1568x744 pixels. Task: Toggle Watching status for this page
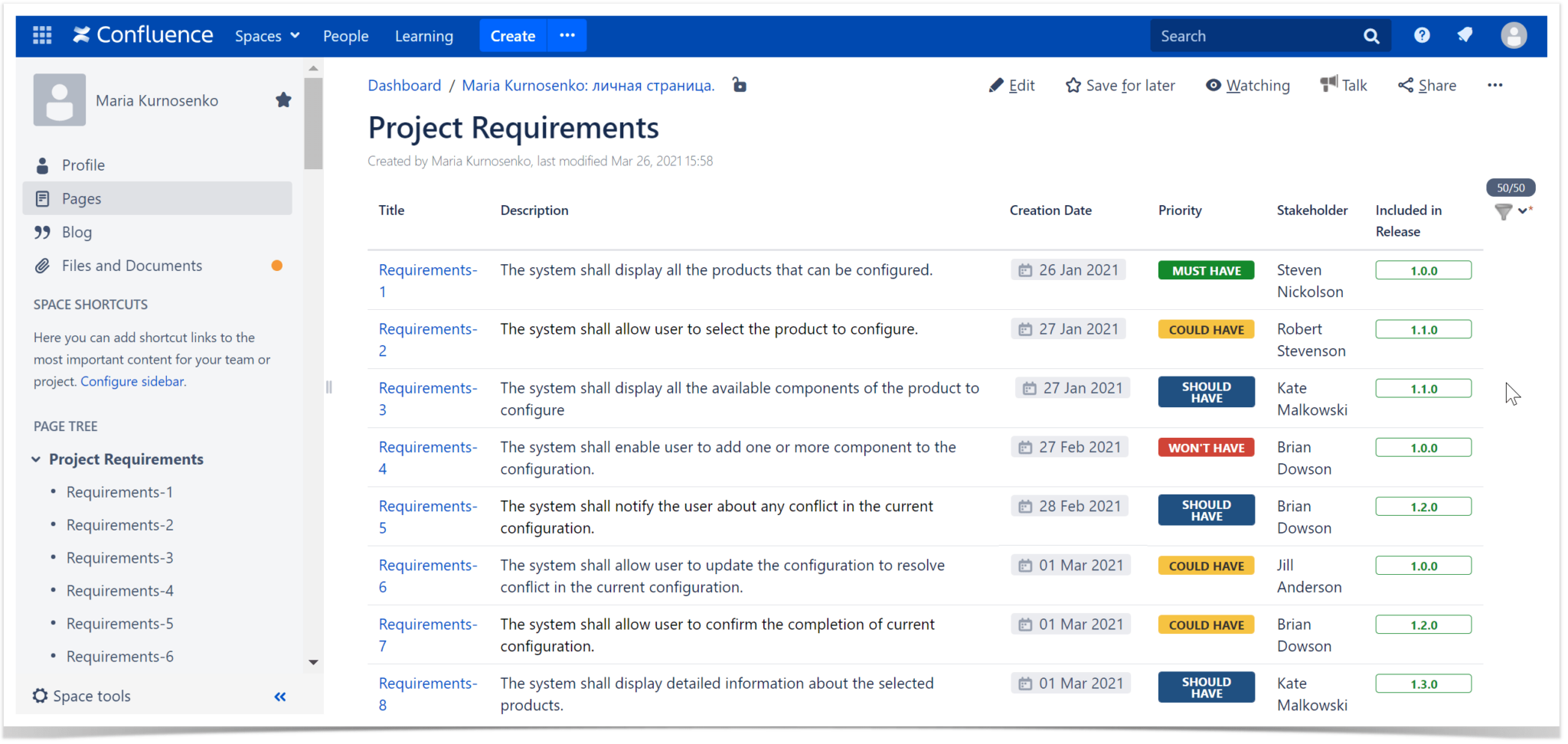coord(1246,85)
